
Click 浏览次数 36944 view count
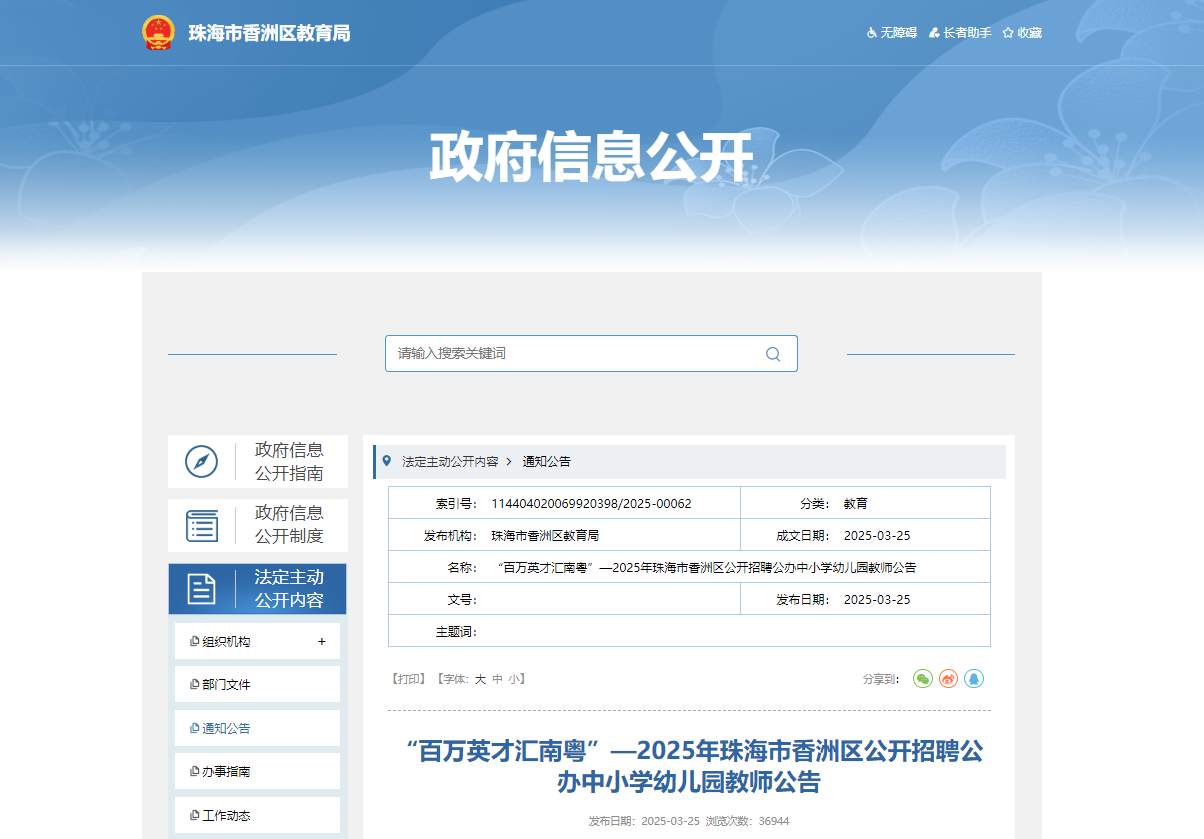coord(748,821)
